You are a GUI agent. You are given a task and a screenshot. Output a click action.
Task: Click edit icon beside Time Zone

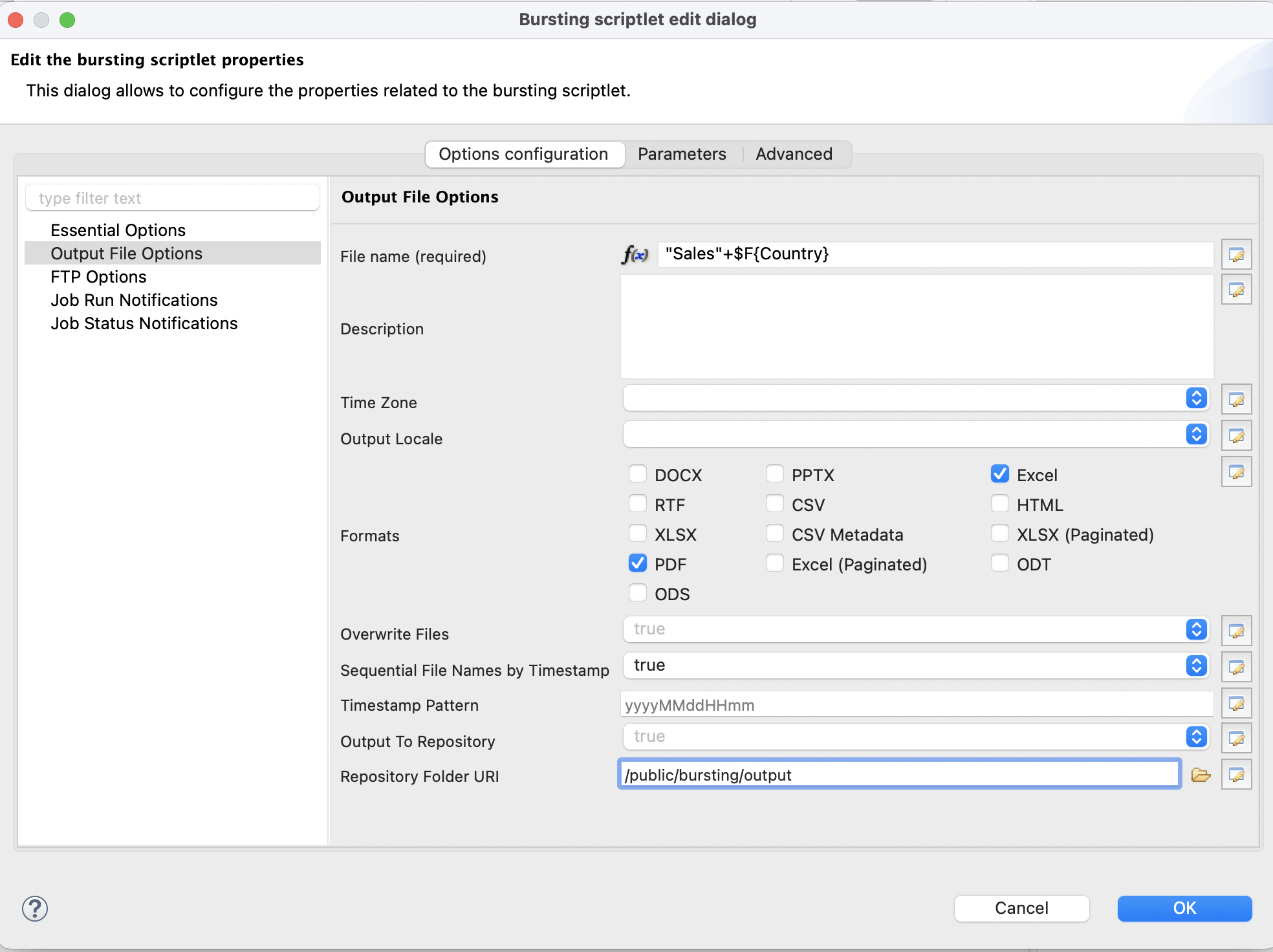tap(1236, 400)
